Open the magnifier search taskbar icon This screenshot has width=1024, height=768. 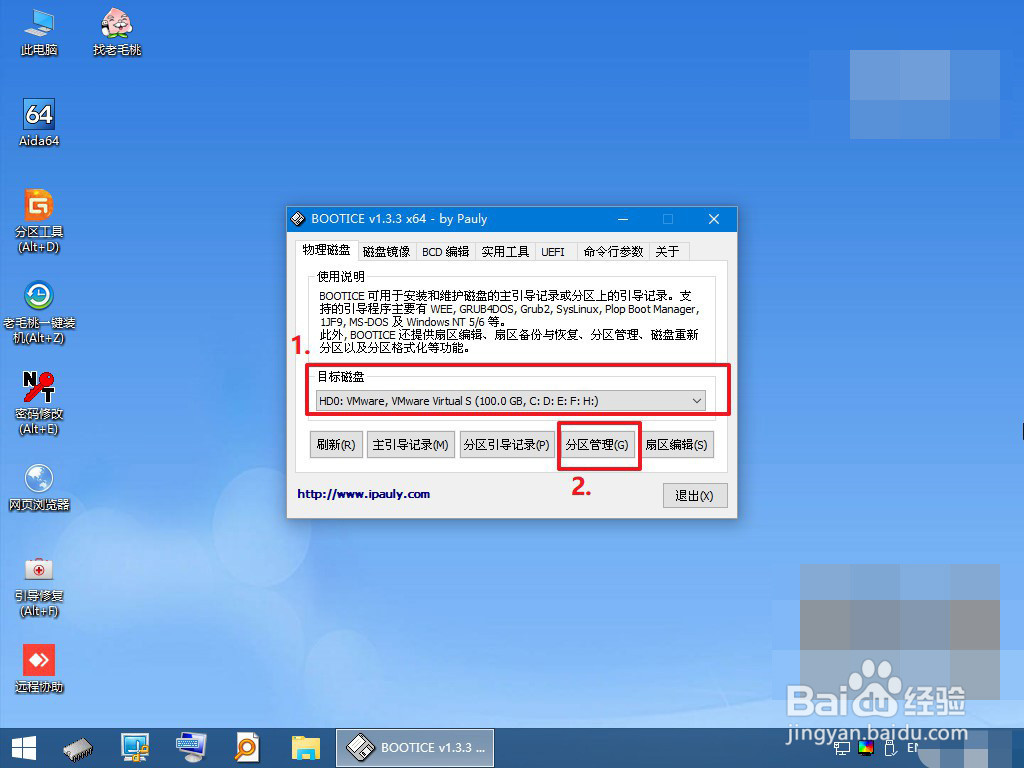pos(247,748)
